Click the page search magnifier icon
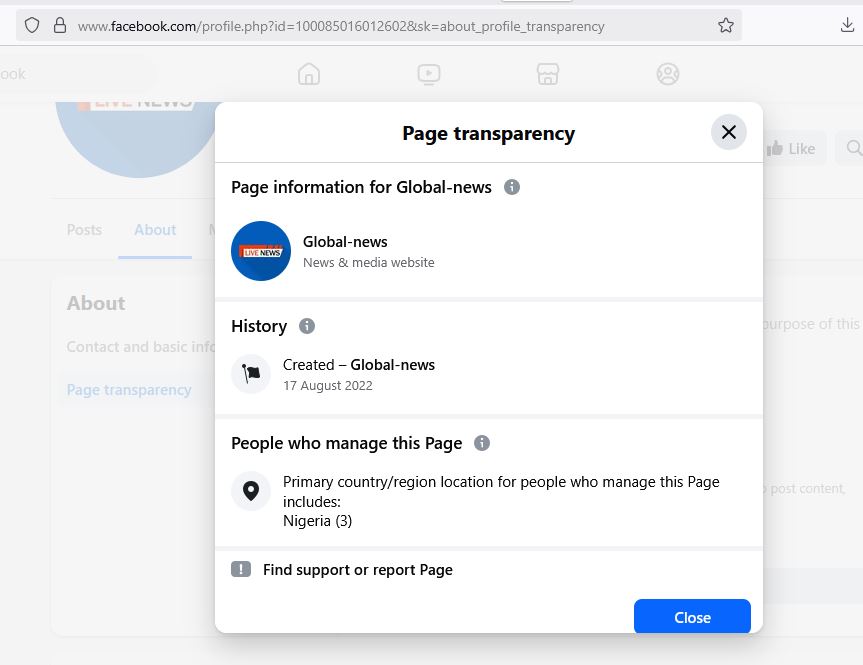This screenshot has width=863, height=665. pos(853,148)
